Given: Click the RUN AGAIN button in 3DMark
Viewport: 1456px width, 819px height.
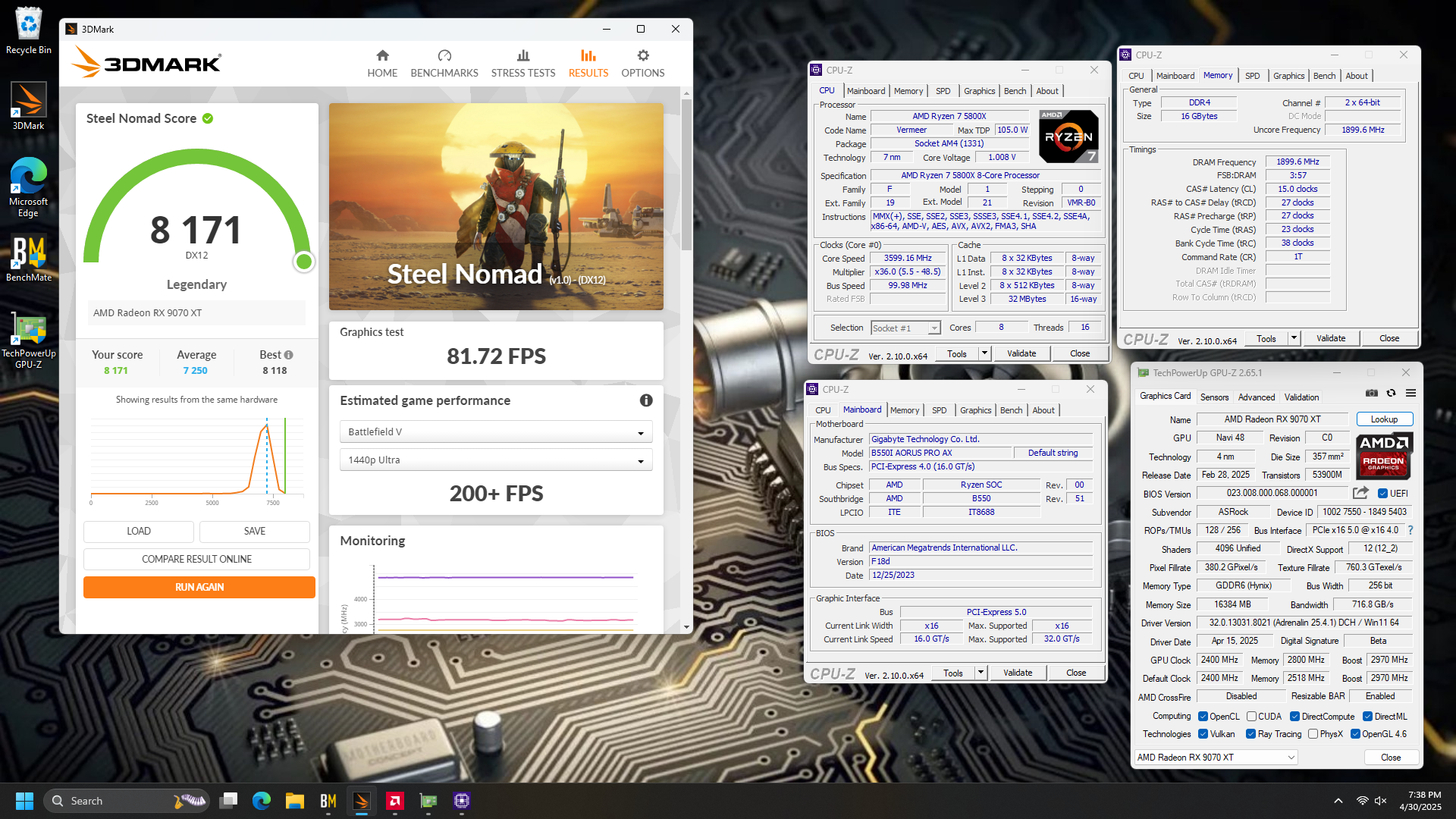Looking at the screenshot, I should point(199,587).
